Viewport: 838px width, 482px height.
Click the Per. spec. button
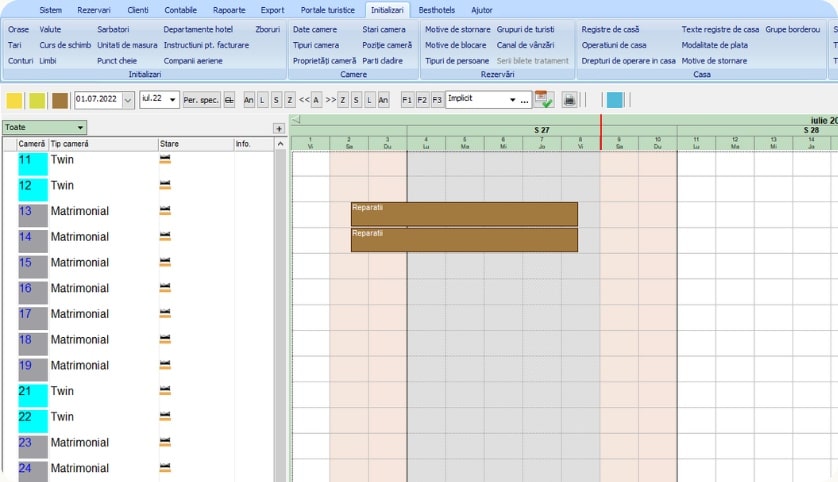201,100
